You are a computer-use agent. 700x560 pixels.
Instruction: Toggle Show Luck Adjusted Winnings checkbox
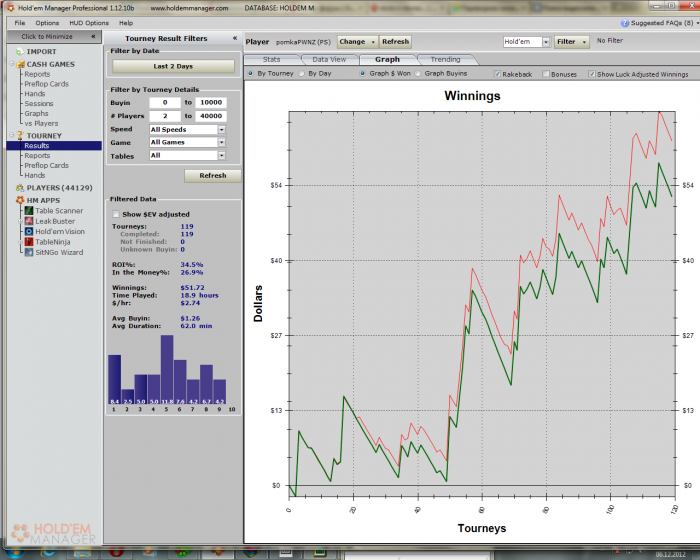pos(592,74)
